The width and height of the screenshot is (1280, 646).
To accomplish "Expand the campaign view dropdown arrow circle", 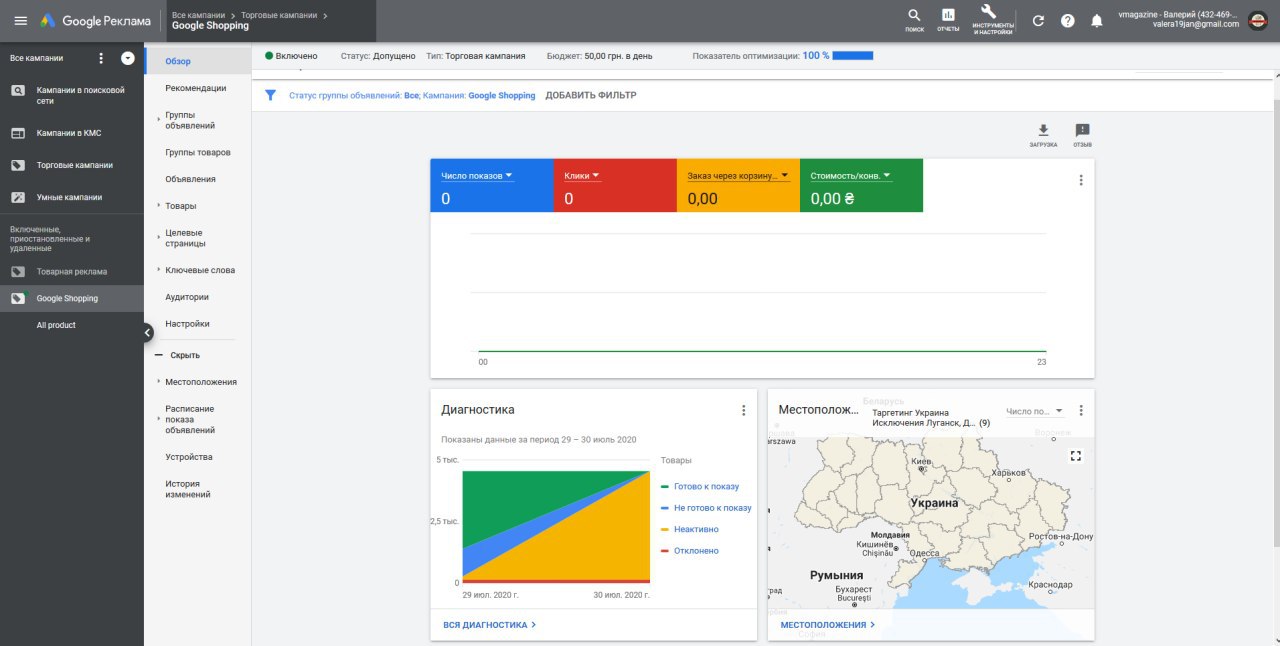I will tap(128, 58).
